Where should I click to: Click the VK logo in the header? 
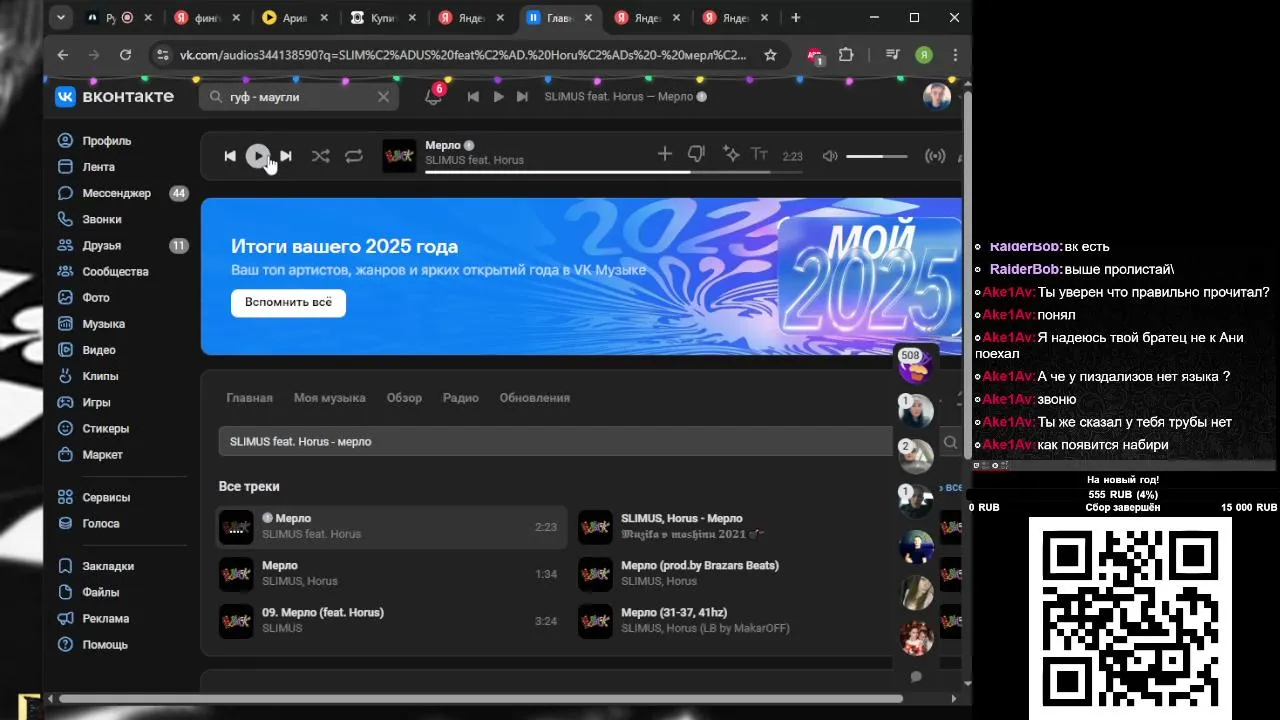[x=114, y=96]
